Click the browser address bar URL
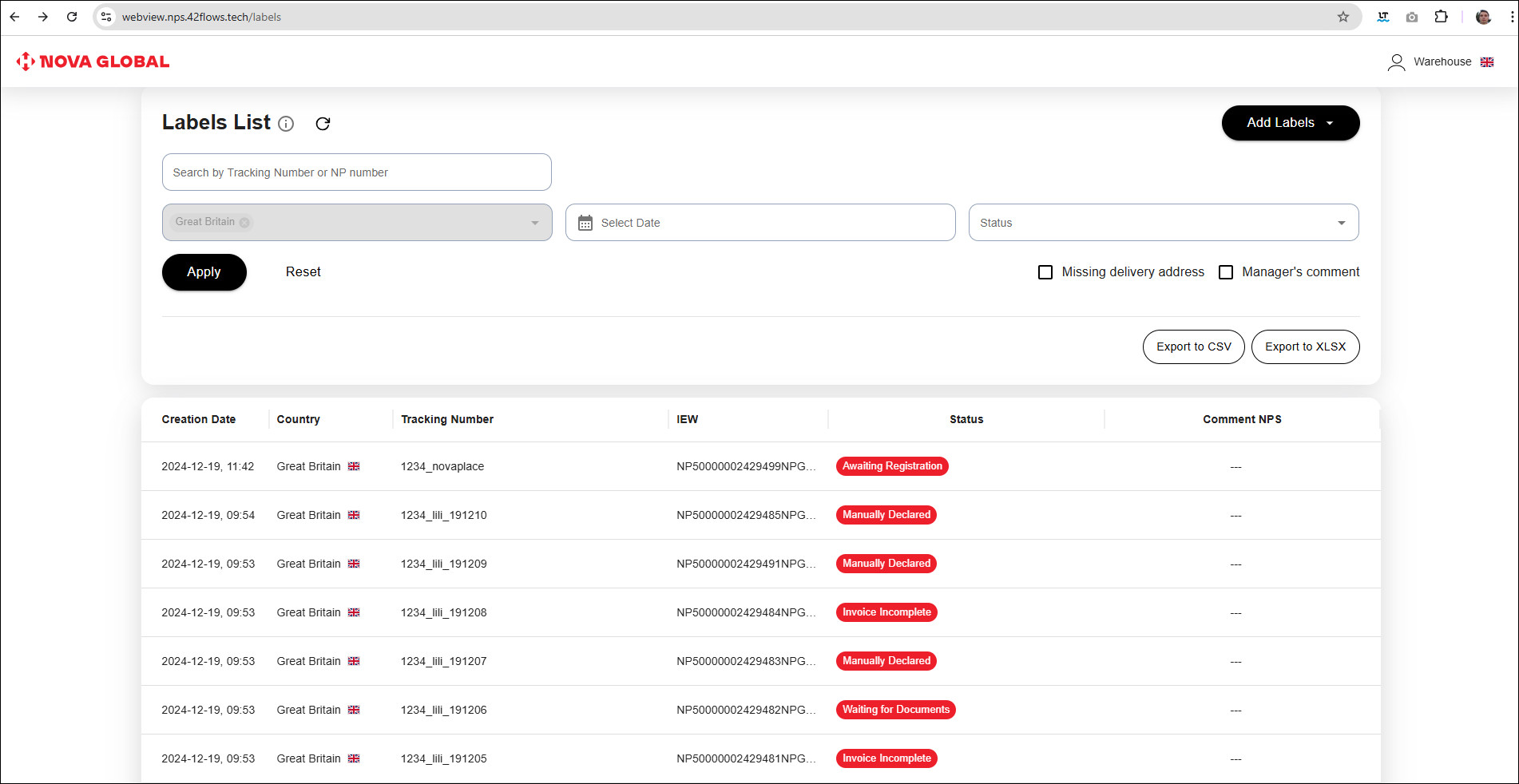The image size is (1519, 784). [x=201, y=17]
